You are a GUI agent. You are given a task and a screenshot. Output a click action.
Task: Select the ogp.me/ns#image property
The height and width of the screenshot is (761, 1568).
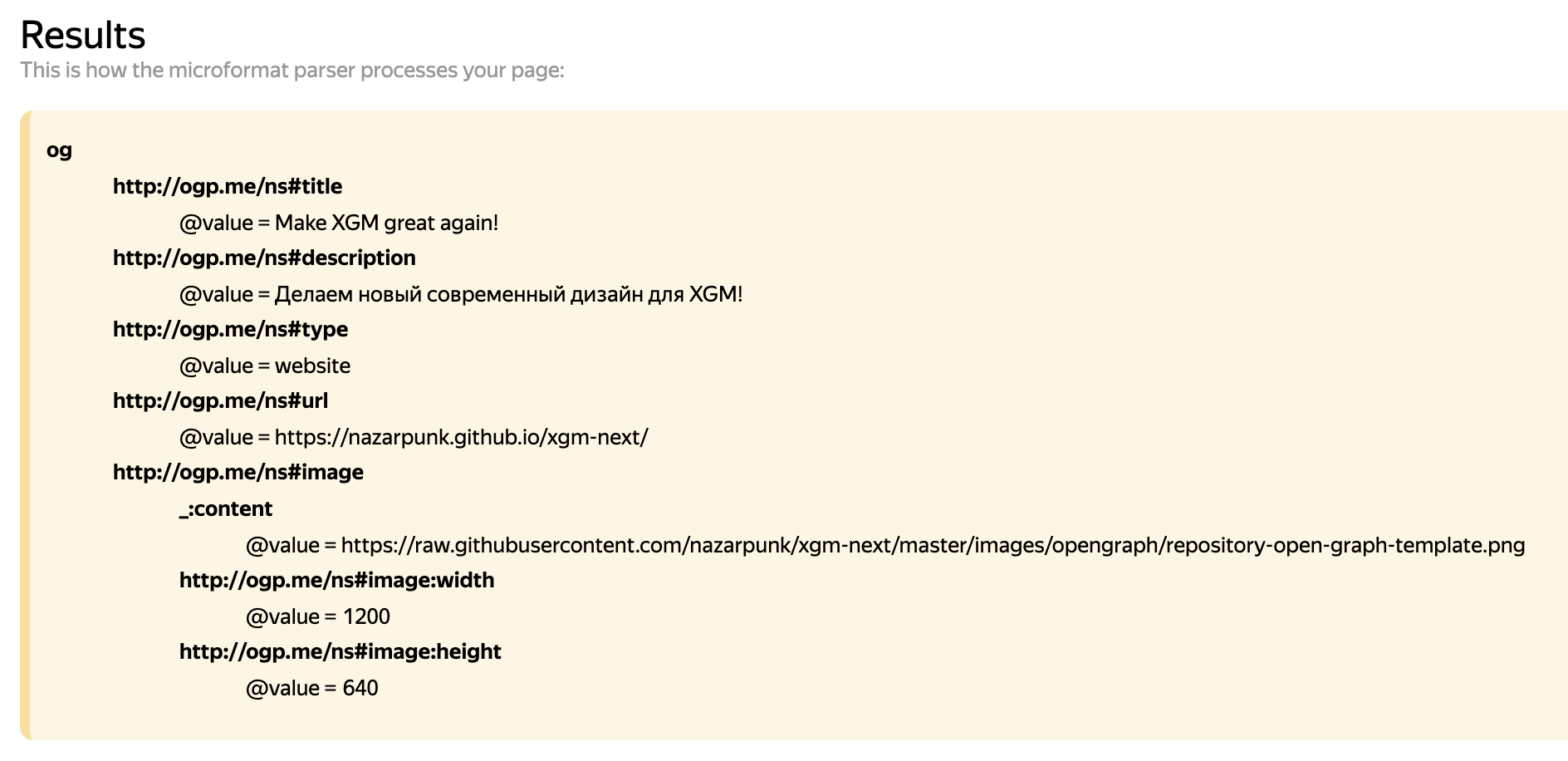click(x=238, y=472)
